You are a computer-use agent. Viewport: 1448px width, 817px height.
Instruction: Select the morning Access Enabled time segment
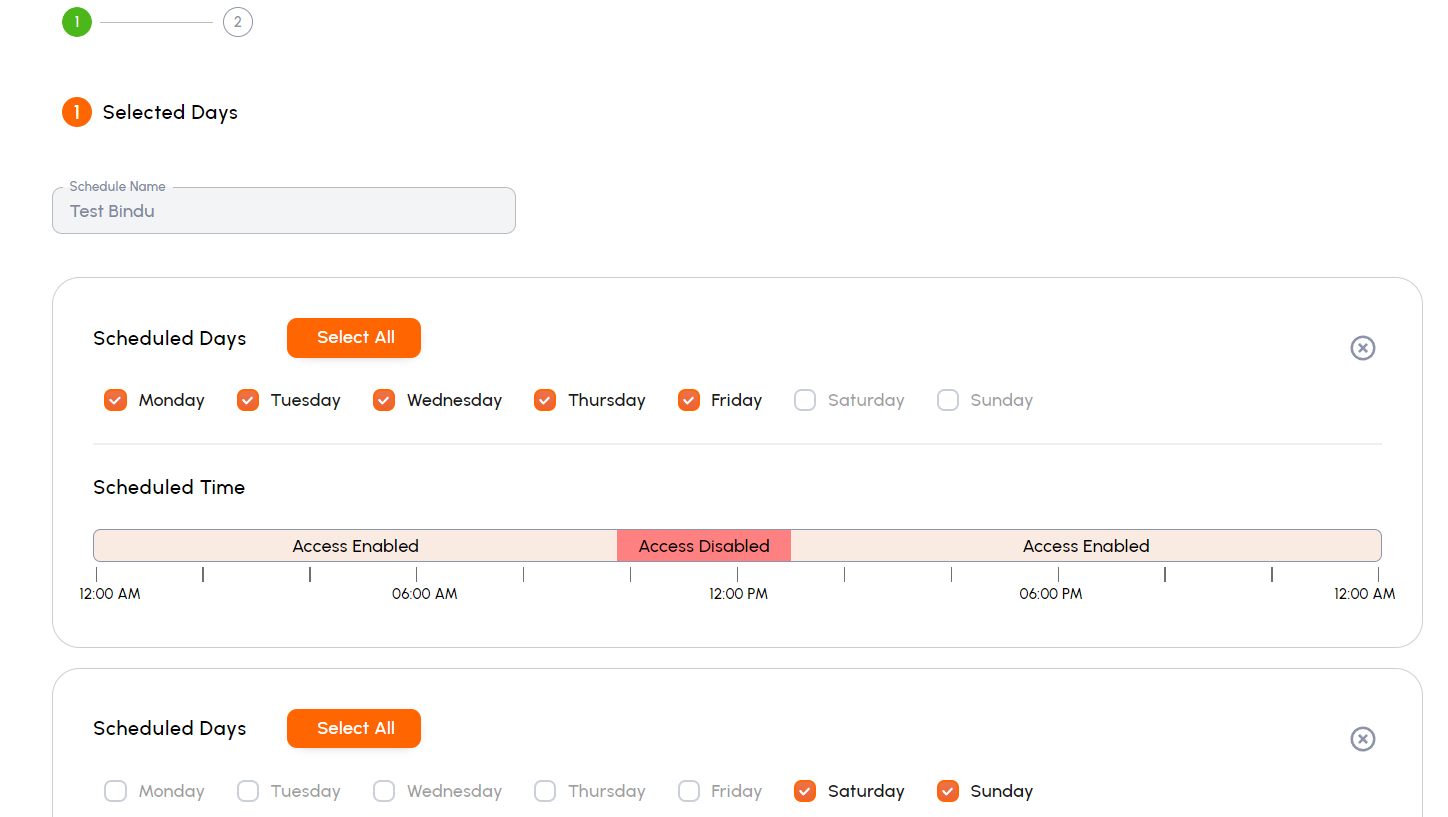[x=355, y=546]
